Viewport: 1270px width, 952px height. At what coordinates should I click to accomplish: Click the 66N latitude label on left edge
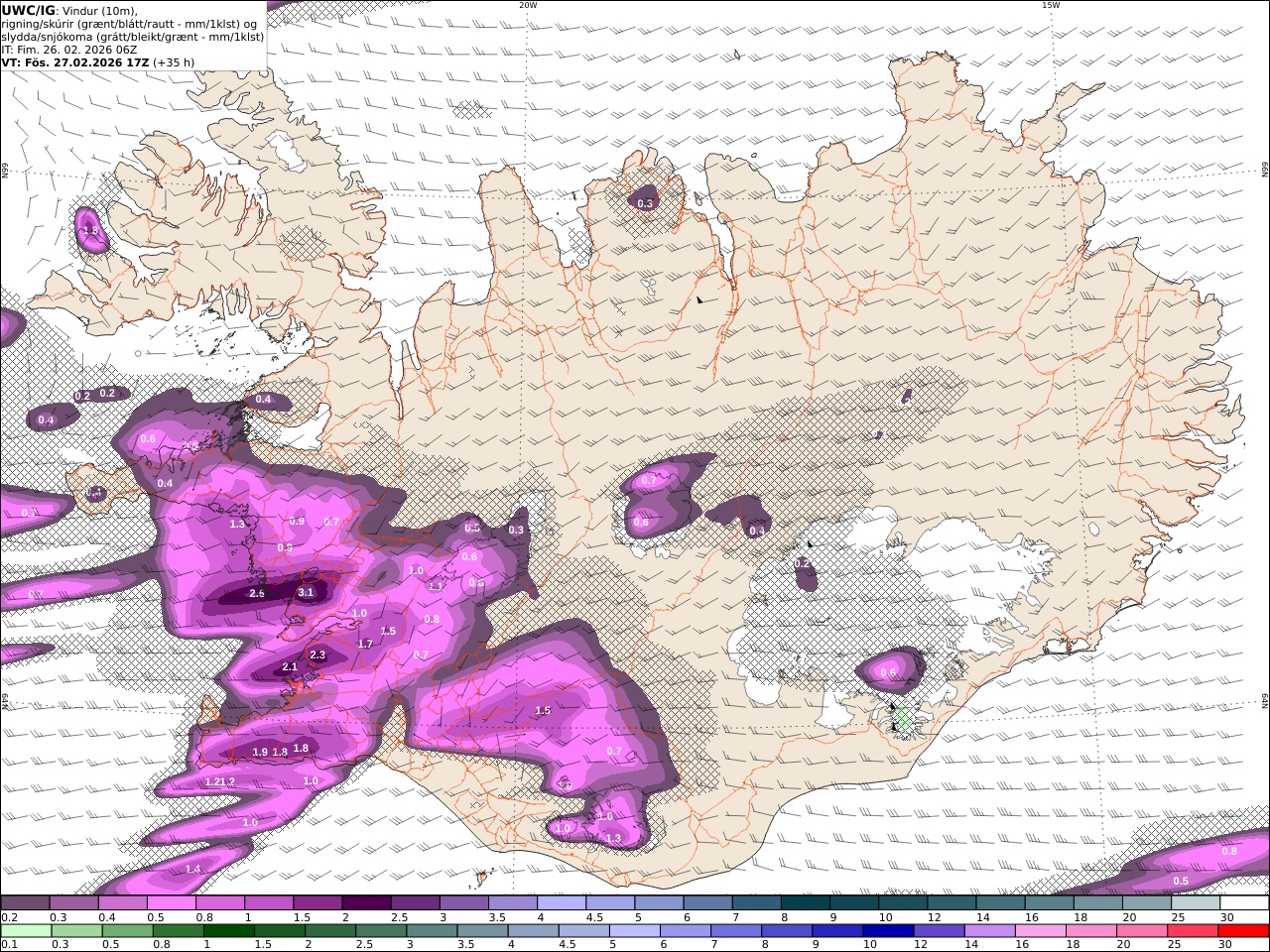(5, 171)
